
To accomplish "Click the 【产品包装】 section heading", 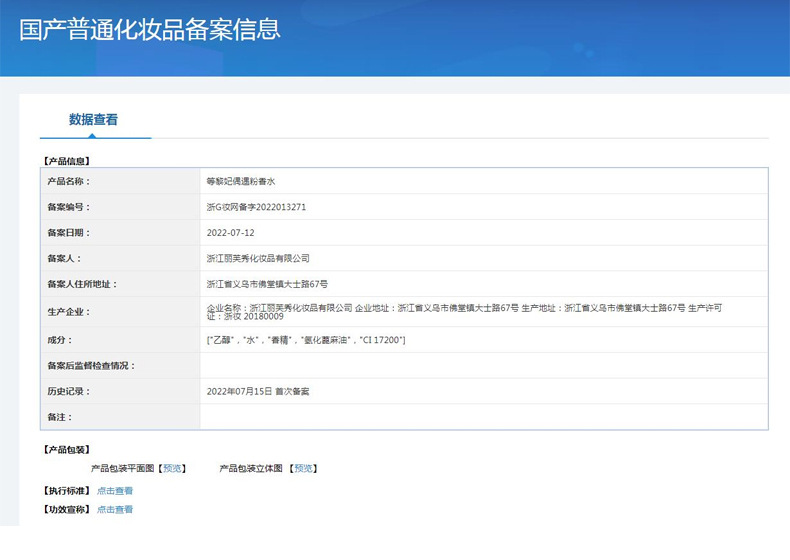I will coord(67,450).
